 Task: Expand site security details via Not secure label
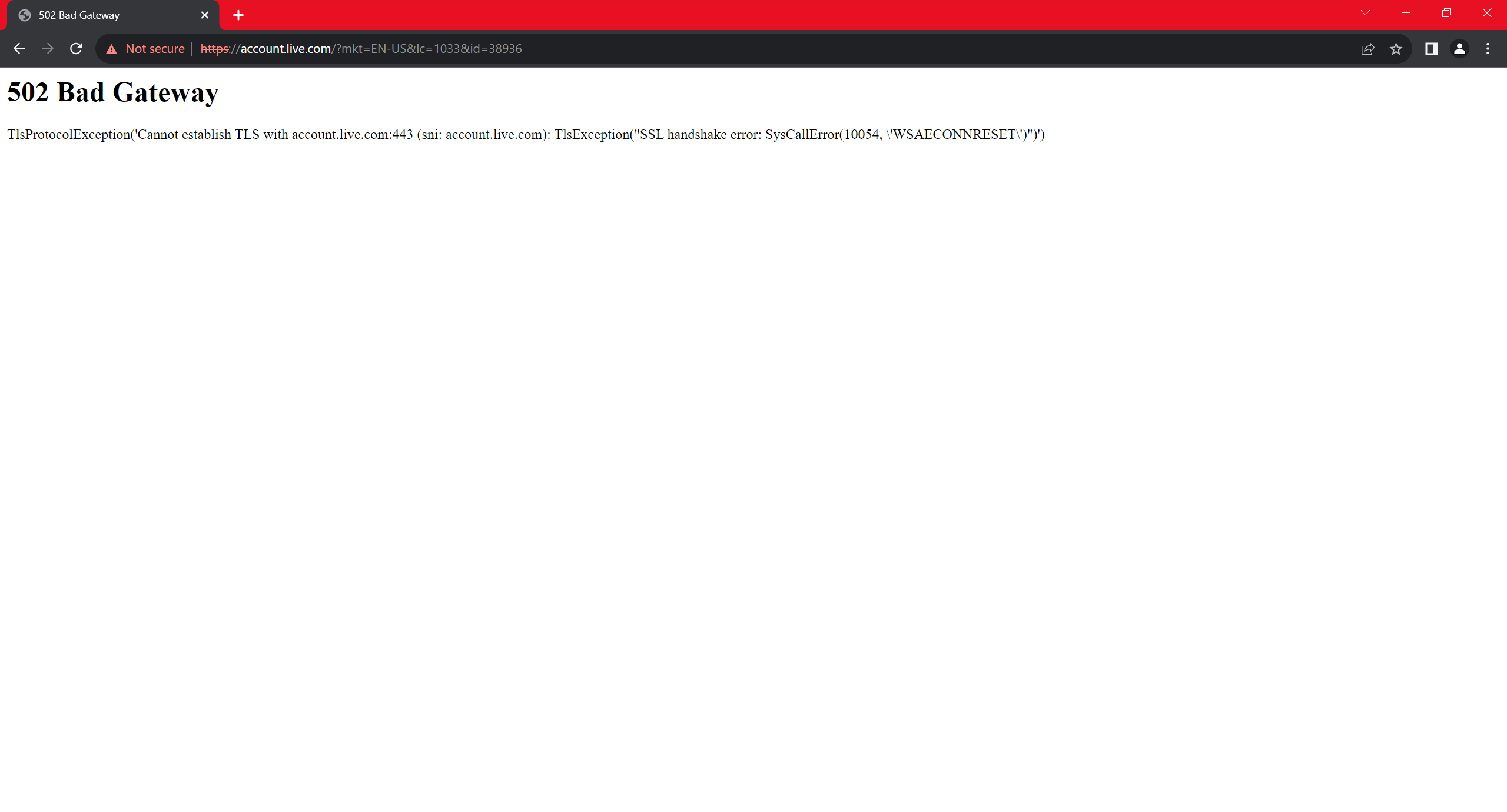[x=154, y=49]
